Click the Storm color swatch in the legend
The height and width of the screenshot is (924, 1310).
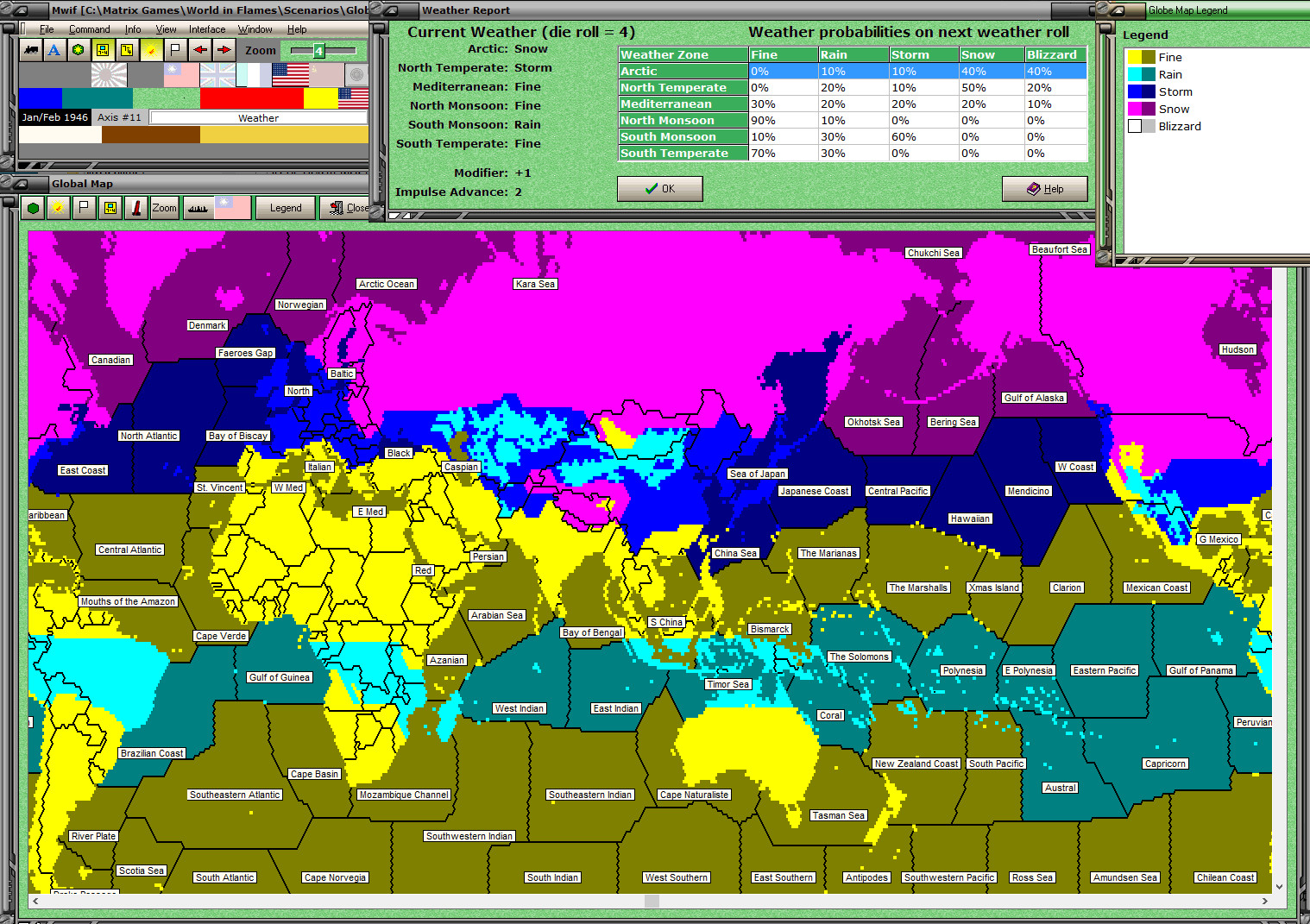click(x=1142, y=91)
